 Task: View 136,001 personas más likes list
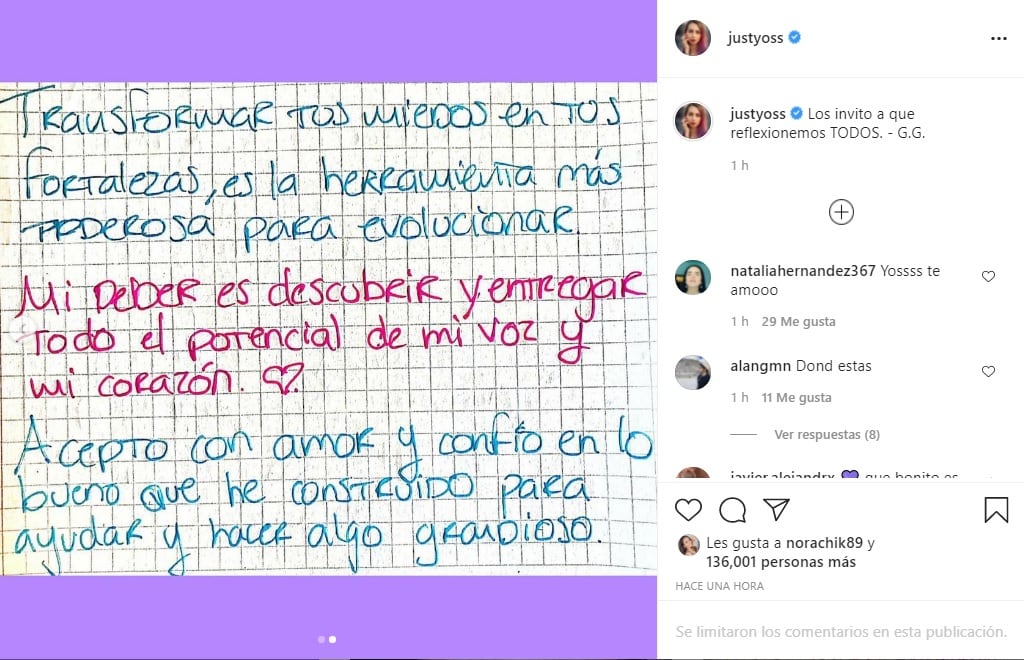click(781, 562)
